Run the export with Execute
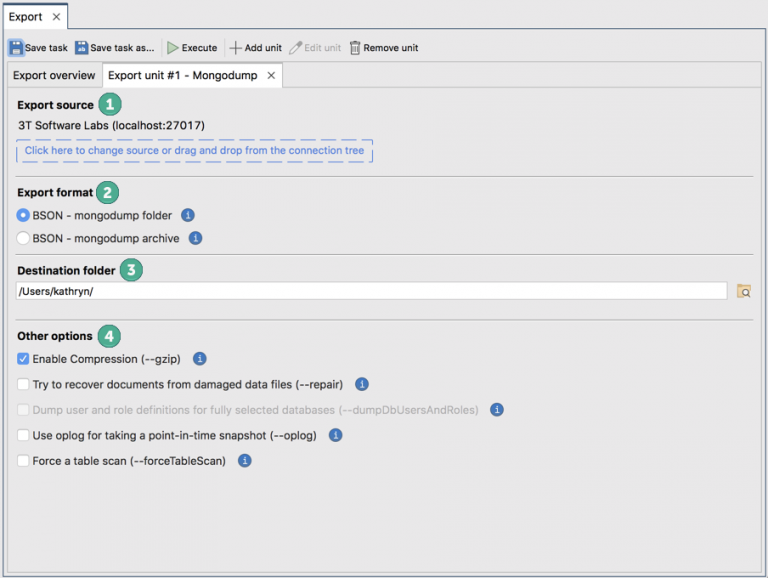This screenshot has height=578, width=768. click(173, 48)
